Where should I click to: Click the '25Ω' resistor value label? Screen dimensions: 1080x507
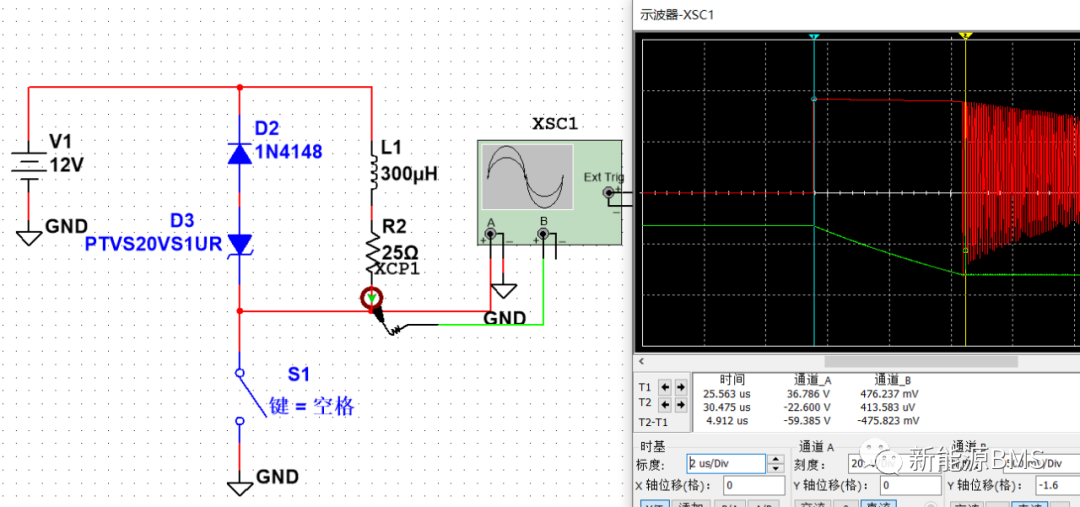(399, 251)
